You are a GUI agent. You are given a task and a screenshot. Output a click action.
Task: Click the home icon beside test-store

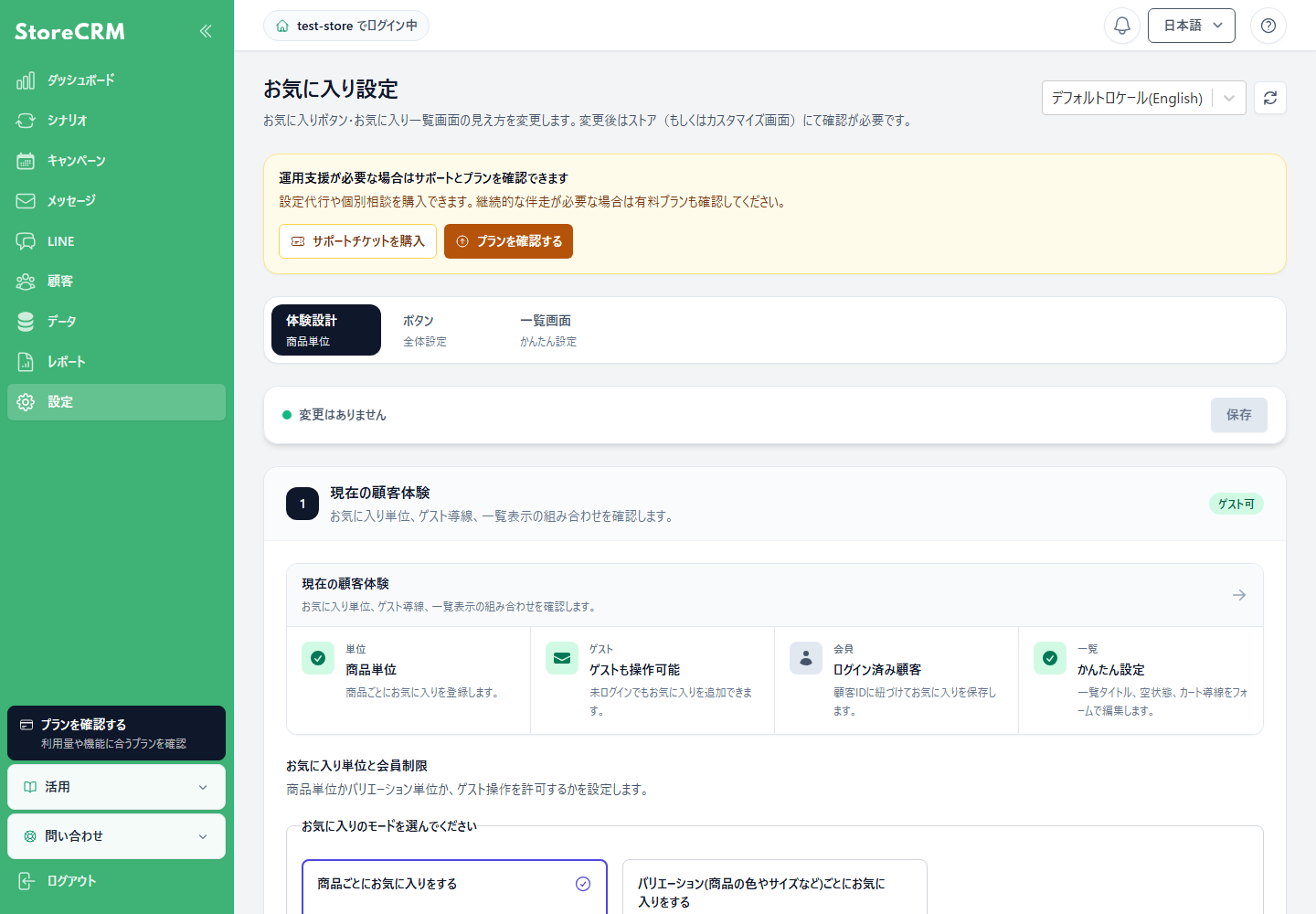coord(282,26)
